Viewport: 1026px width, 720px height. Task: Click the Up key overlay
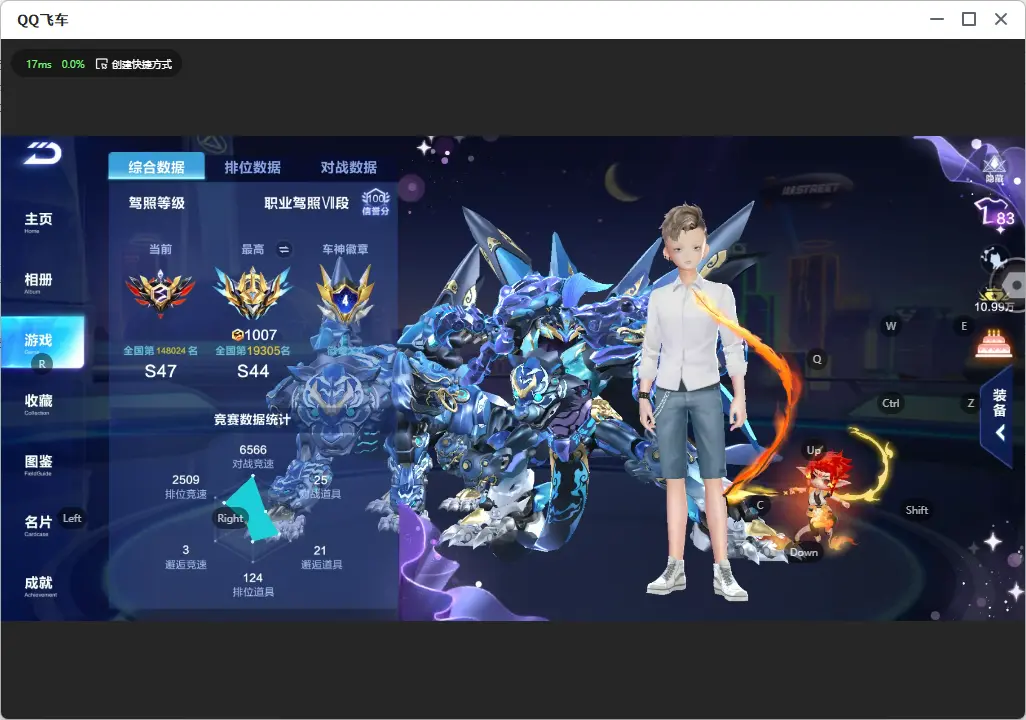click(x=813, y=450)
